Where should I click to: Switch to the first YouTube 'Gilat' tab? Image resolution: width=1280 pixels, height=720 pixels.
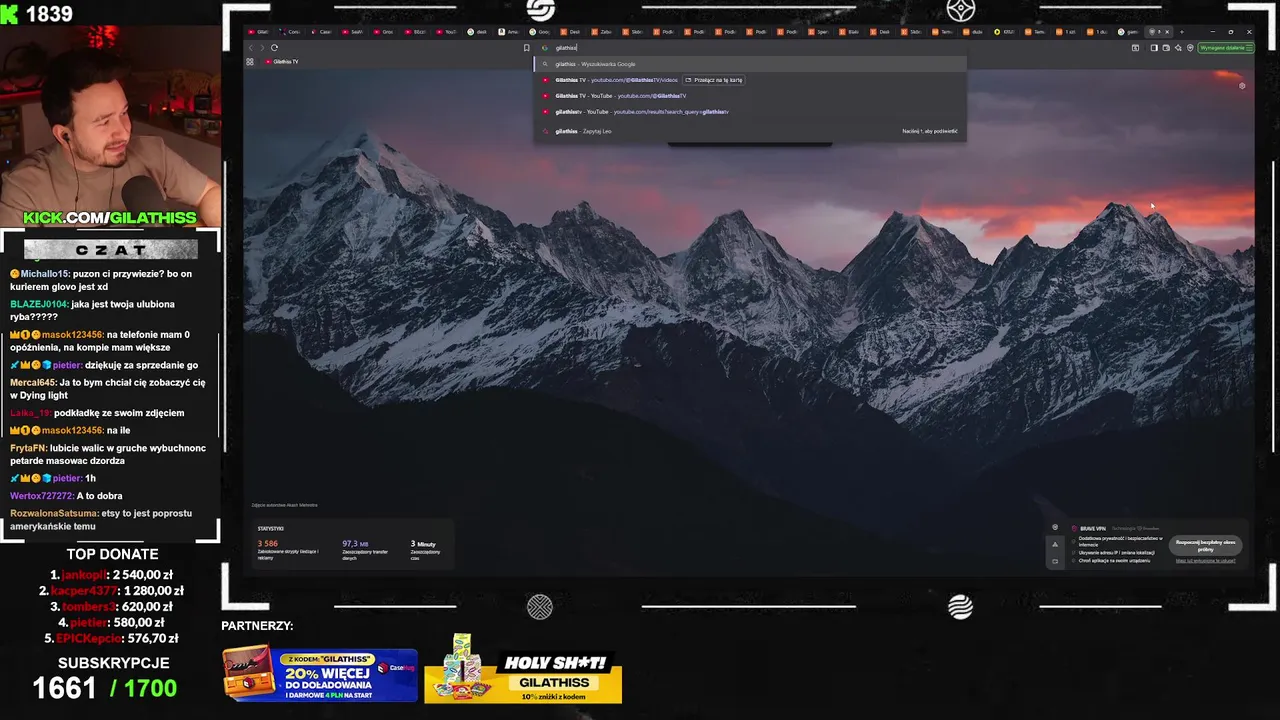click(258, 32)
